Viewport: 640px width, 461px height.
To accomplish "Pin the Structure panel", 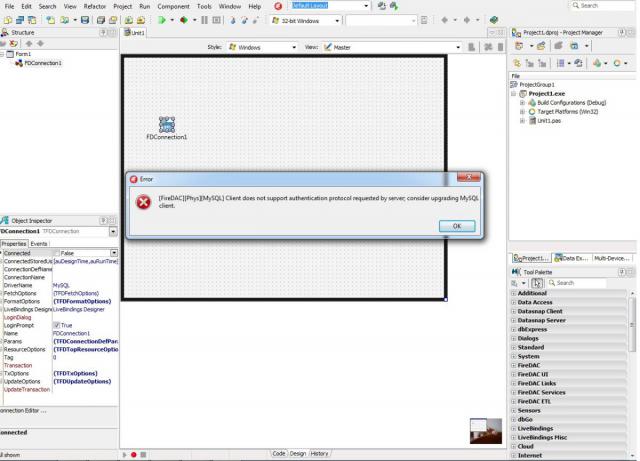I will point(103,32).
